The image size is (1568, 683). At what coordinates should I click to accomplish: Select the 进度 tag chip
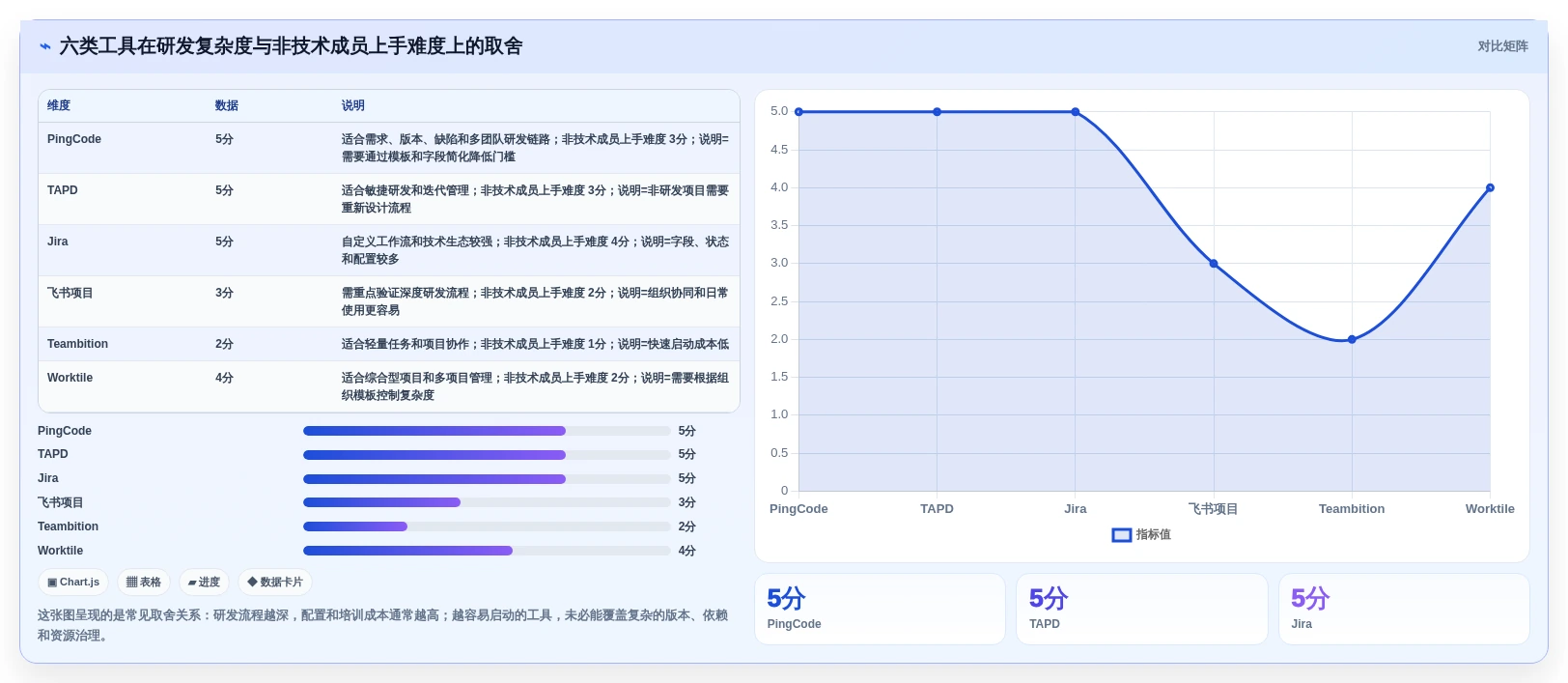(204, 583)
